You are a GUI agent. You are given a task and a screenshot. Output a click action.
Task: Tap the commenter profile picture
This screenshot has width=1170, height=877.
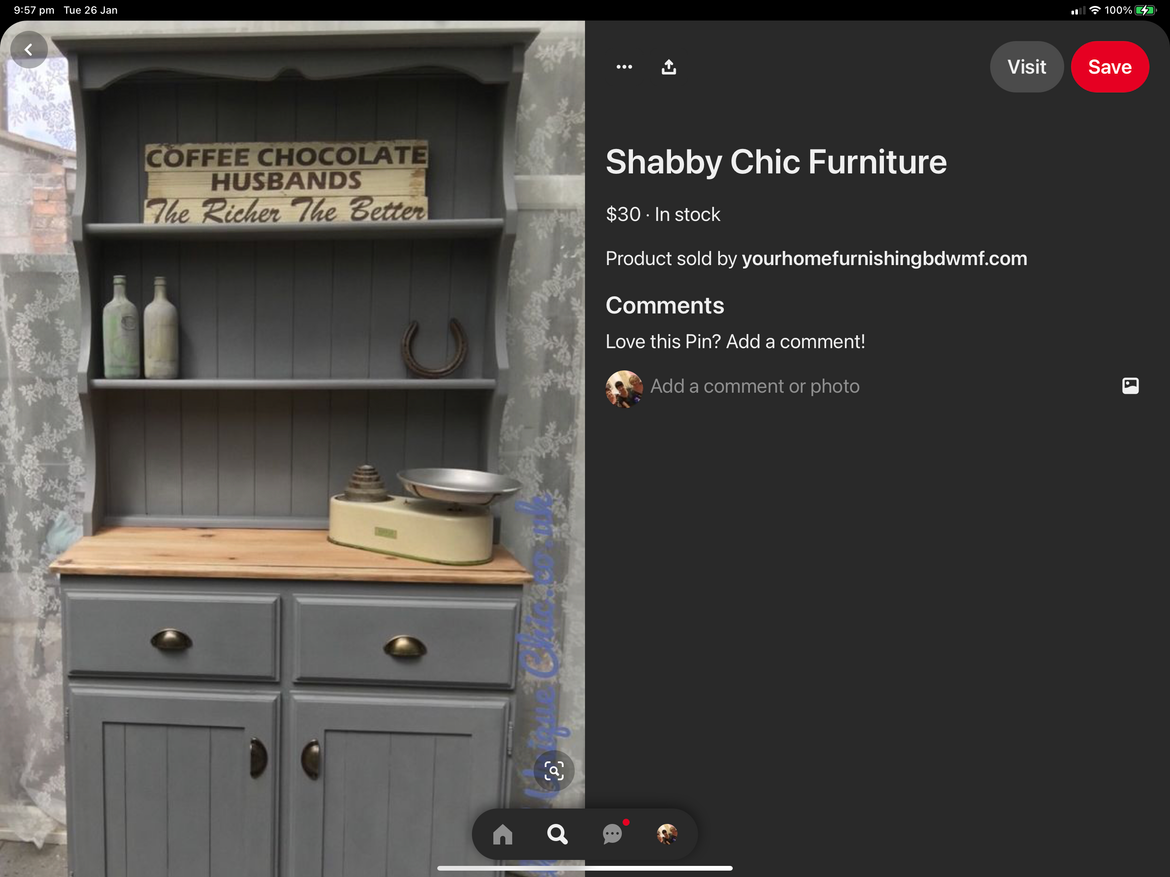(x=625, y=389)
